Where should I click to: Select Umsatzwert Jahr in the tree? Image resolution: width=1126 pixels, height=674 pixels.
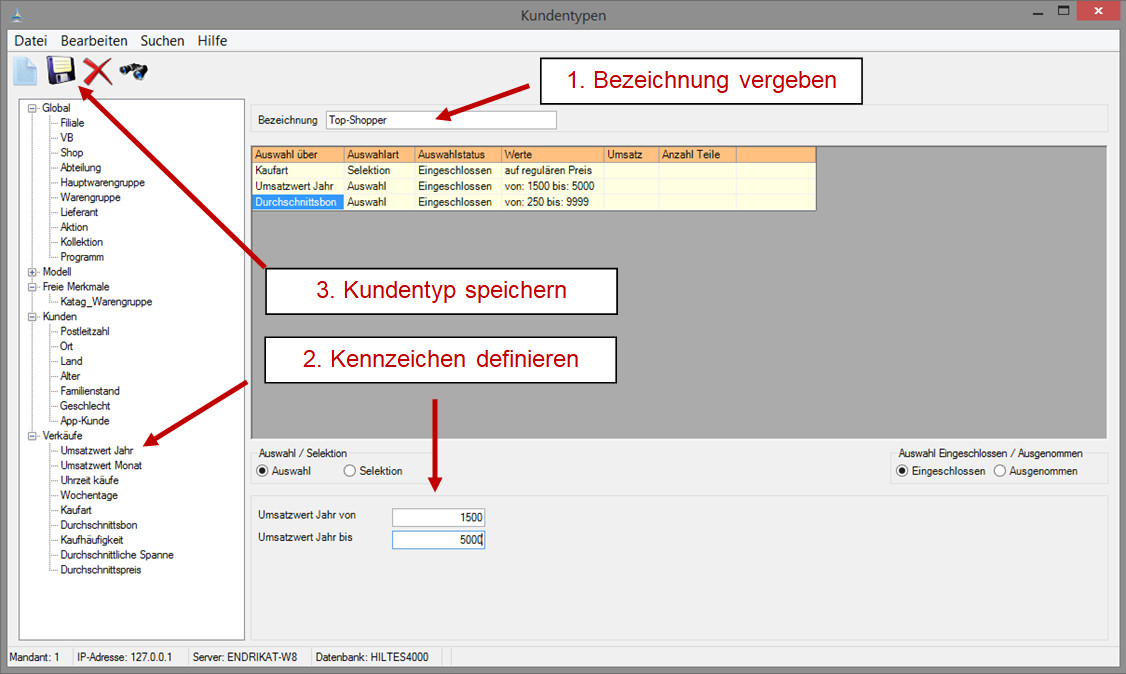coord(96,451)
